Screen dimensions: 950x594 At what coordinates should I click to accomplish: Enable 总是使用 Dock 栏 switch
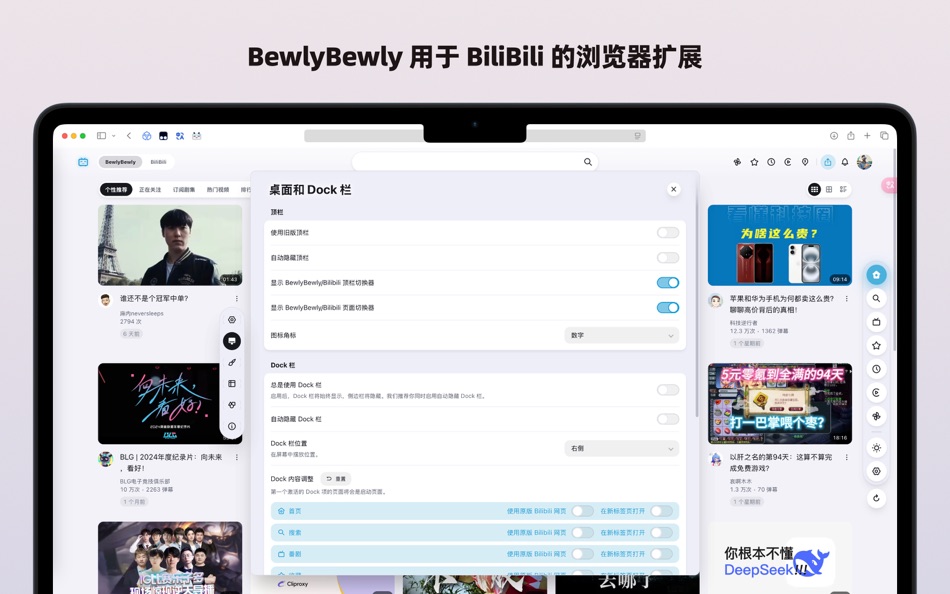[x=668, y=390]
